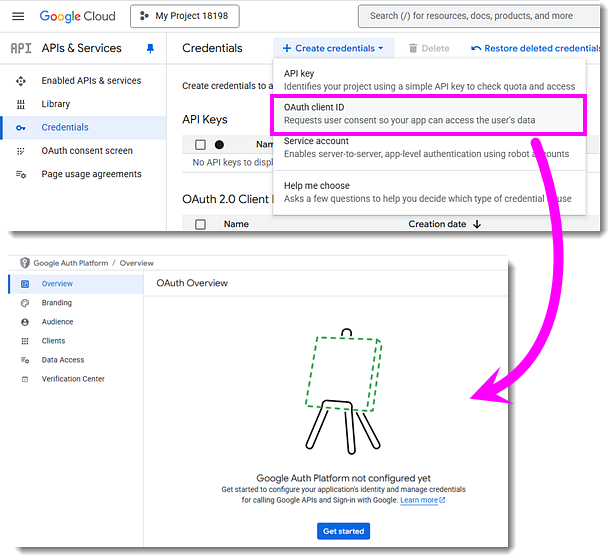Open Data Access in Auth Platform sidebar

(x=63, y=360)
